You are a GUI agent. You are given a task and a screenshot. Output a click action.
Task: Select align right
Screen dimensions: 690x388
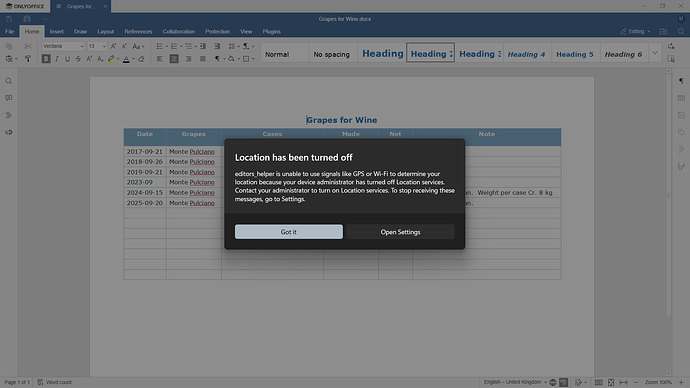click(x=188, y=59)
